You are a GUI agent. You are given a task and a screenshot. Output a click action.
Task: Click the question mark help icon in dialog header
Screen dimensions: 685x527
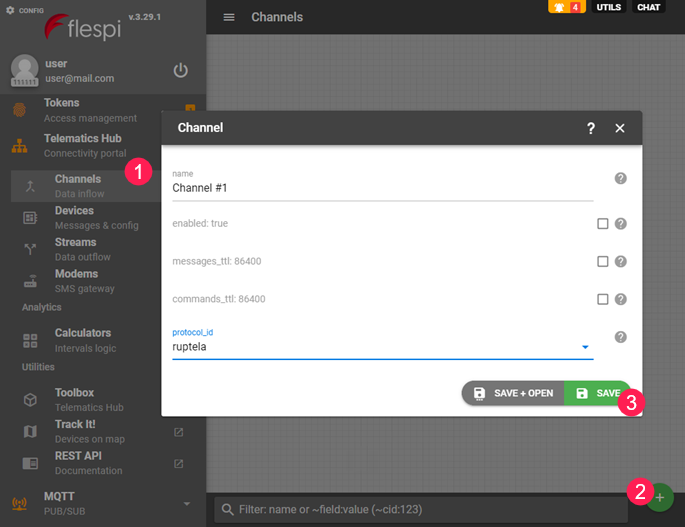click(590, 128)
